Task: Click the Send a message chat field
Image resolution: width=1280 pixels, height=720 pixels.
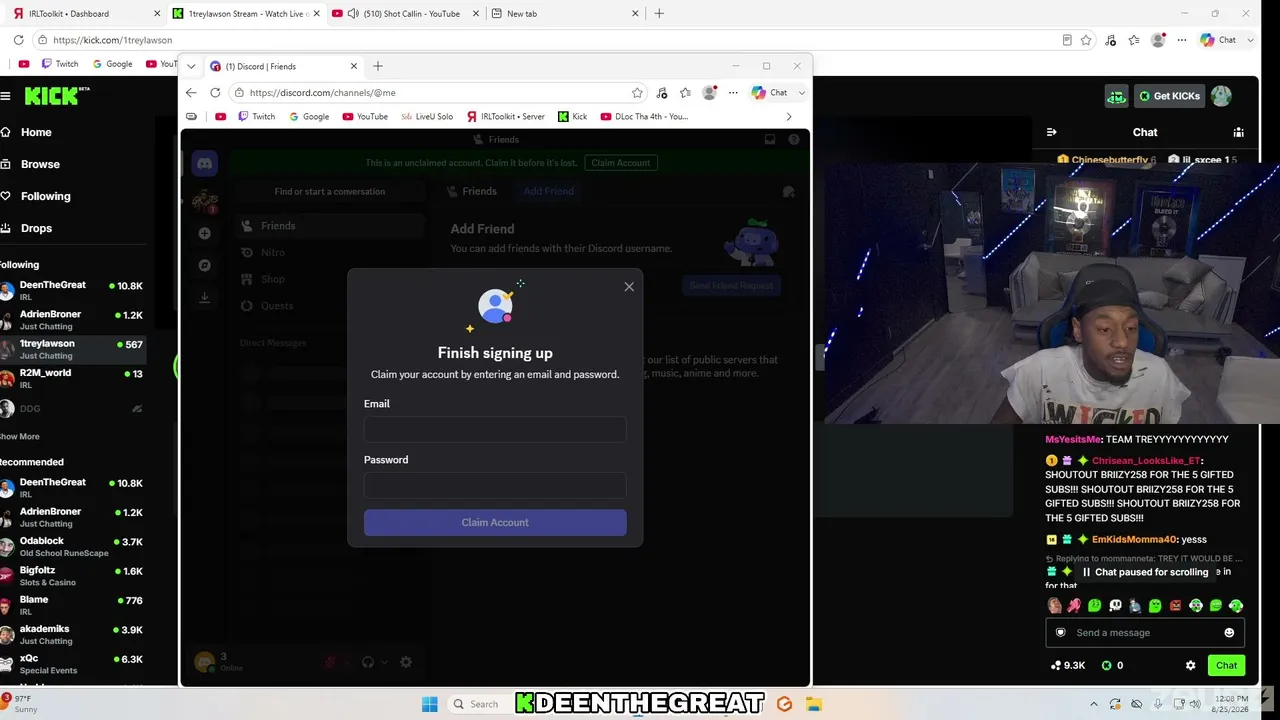Action: [x=1145, y=633]
